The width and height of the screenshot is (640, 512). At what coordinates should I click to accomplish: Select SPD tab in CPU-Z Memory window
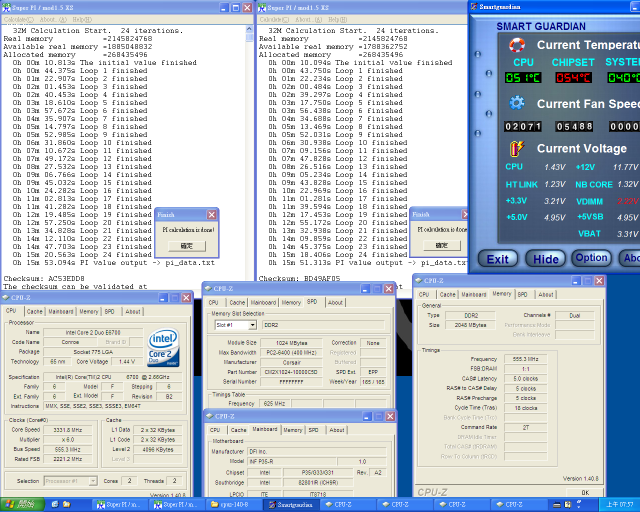[x=522, y=294]
